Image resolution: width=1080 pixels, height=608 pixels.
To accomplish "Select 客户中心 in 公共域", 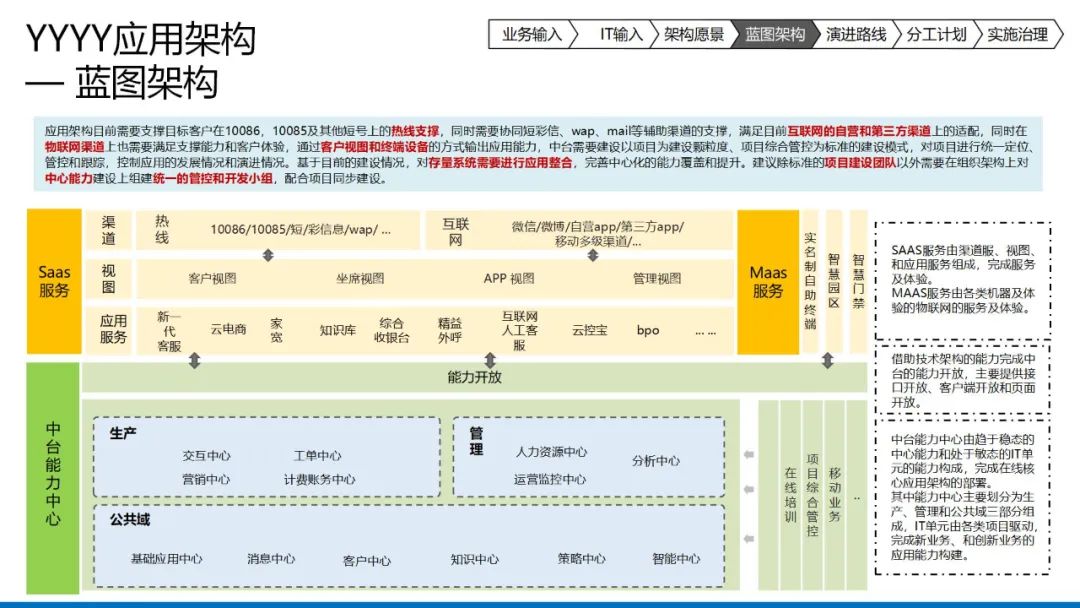I will coord(366,560).
